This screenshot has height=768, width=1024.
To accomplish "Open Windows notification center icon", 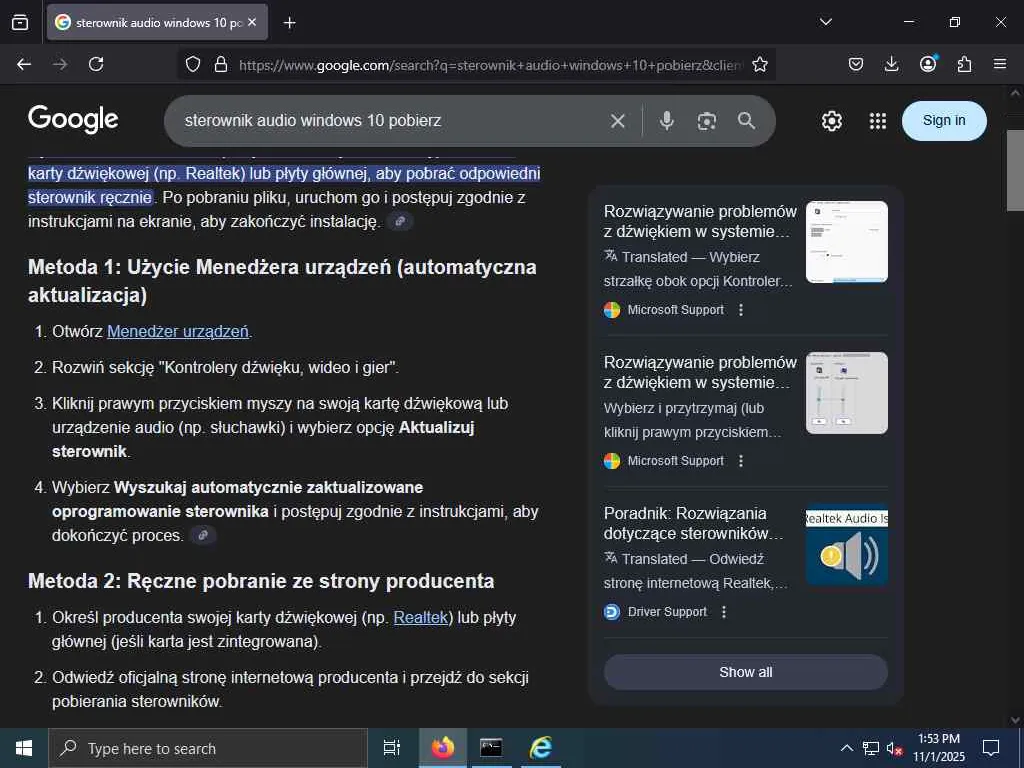I will coord(991,748).
